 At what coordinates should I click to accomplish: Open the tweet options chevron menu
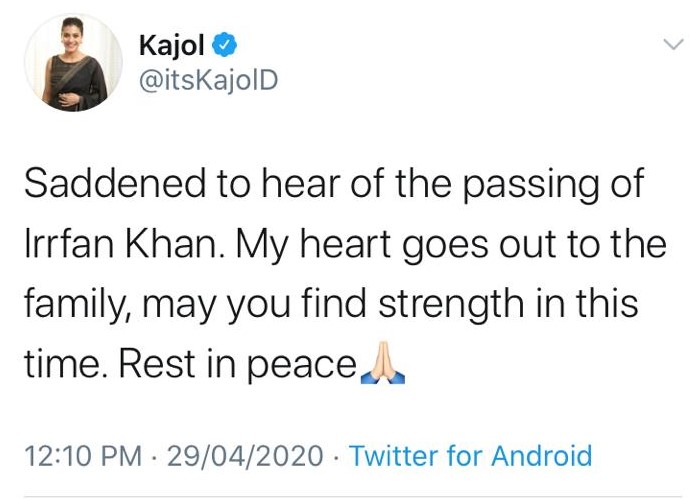tap(673, 44)
